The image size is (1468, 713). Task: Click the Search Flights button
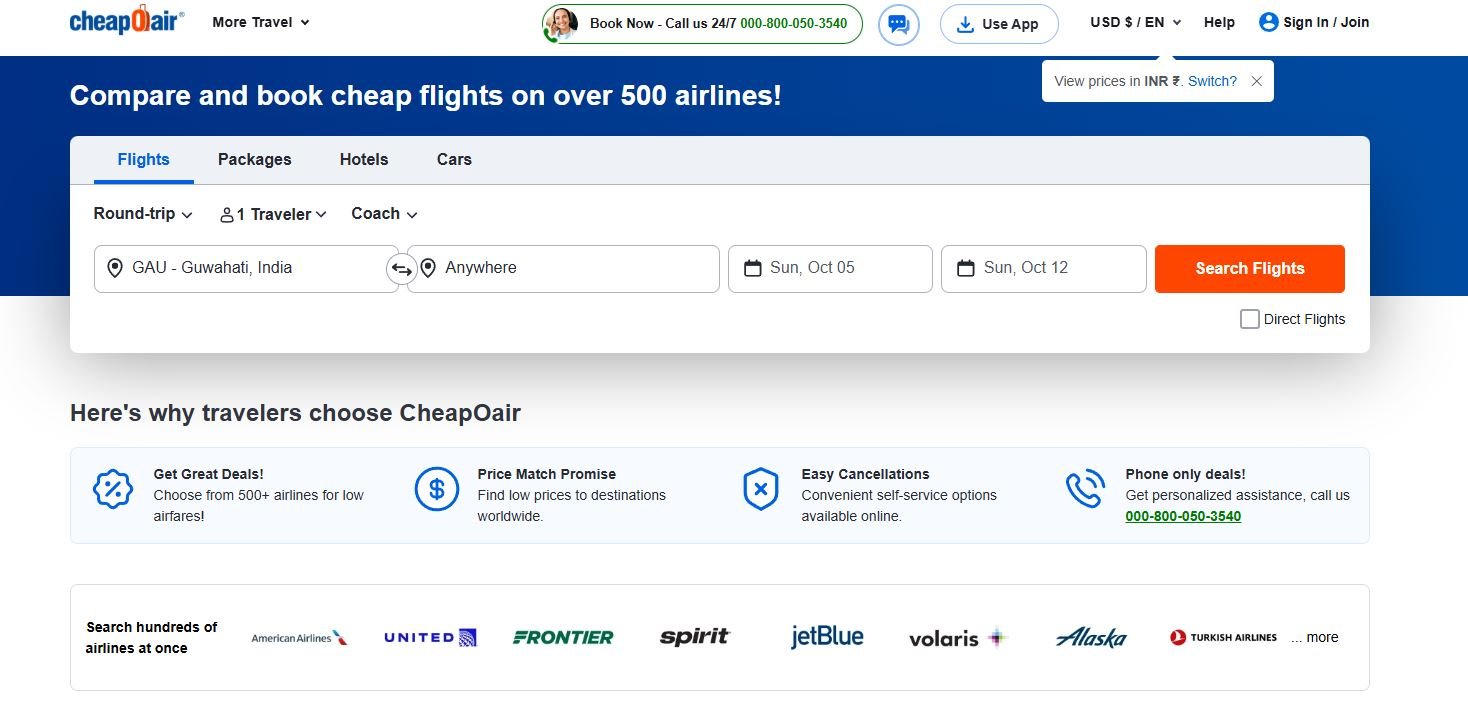1250,269
